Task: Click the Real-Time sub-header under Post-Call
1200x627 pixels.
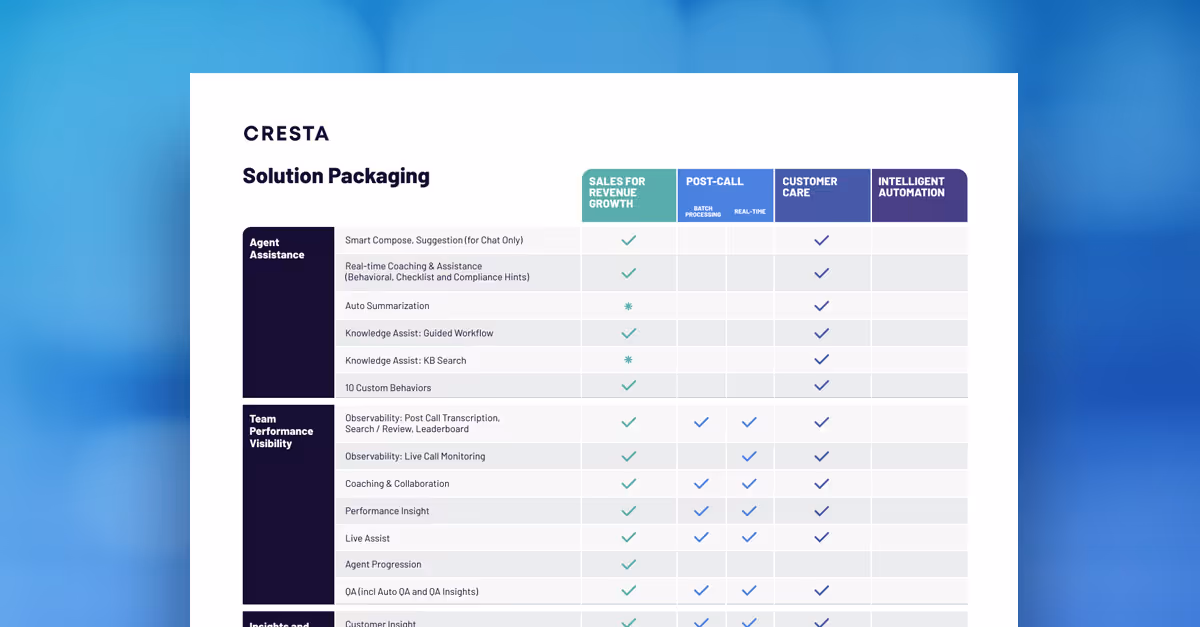Action: point(750,211)
